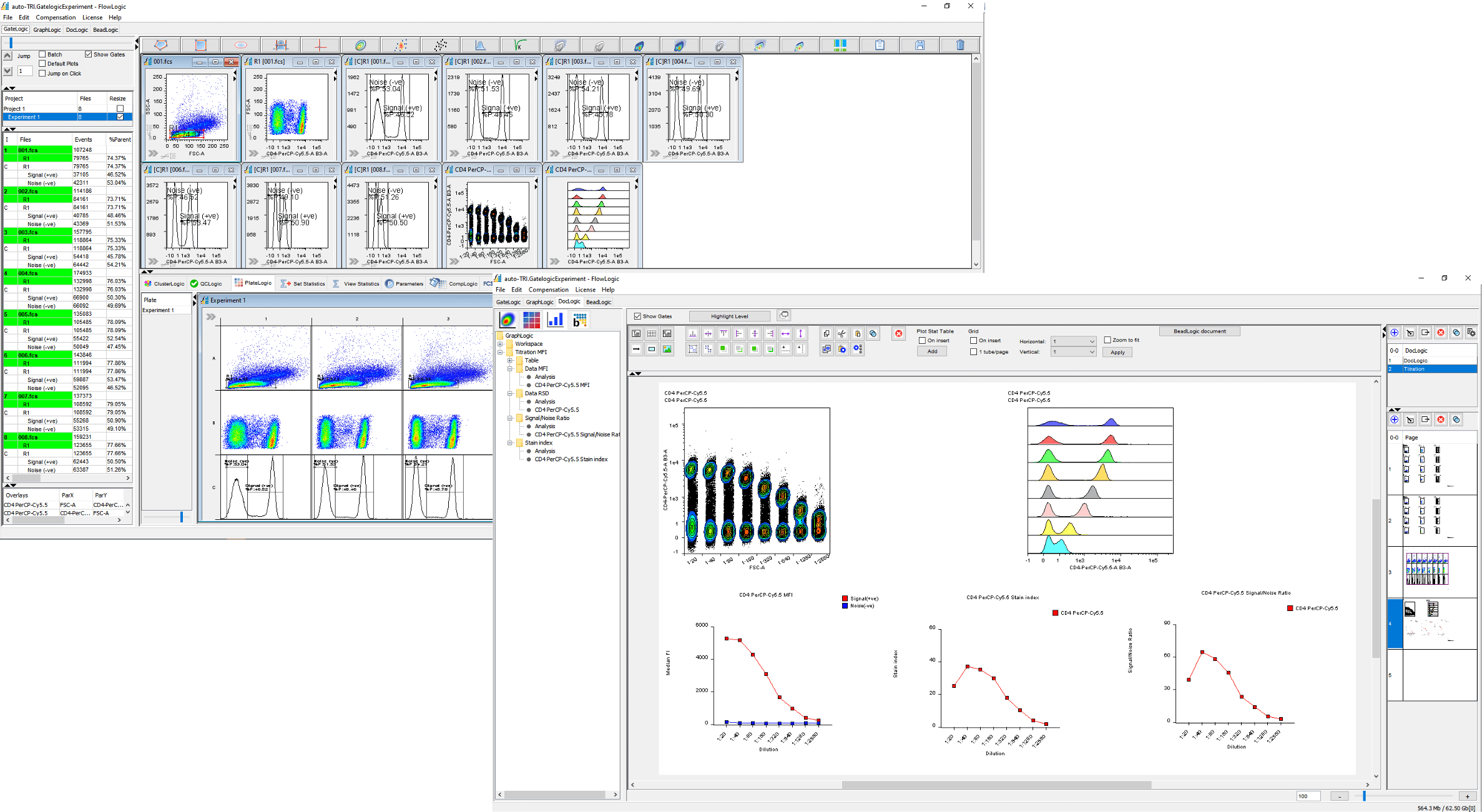Enable the Batch checkbox in GateLogic
This screenshot has height=812, width=1482.
point(41,54)
